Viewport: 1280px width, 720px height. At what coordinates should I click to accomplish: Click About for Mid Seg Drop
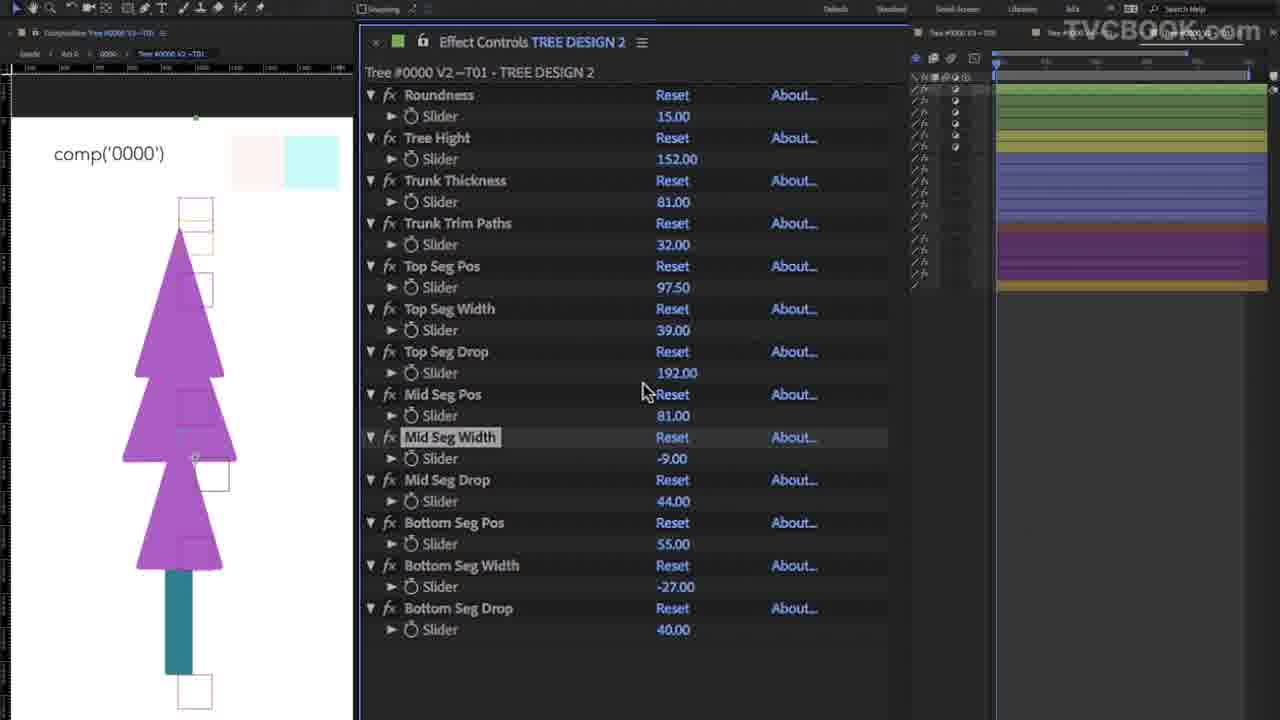(x=793, y=480)
